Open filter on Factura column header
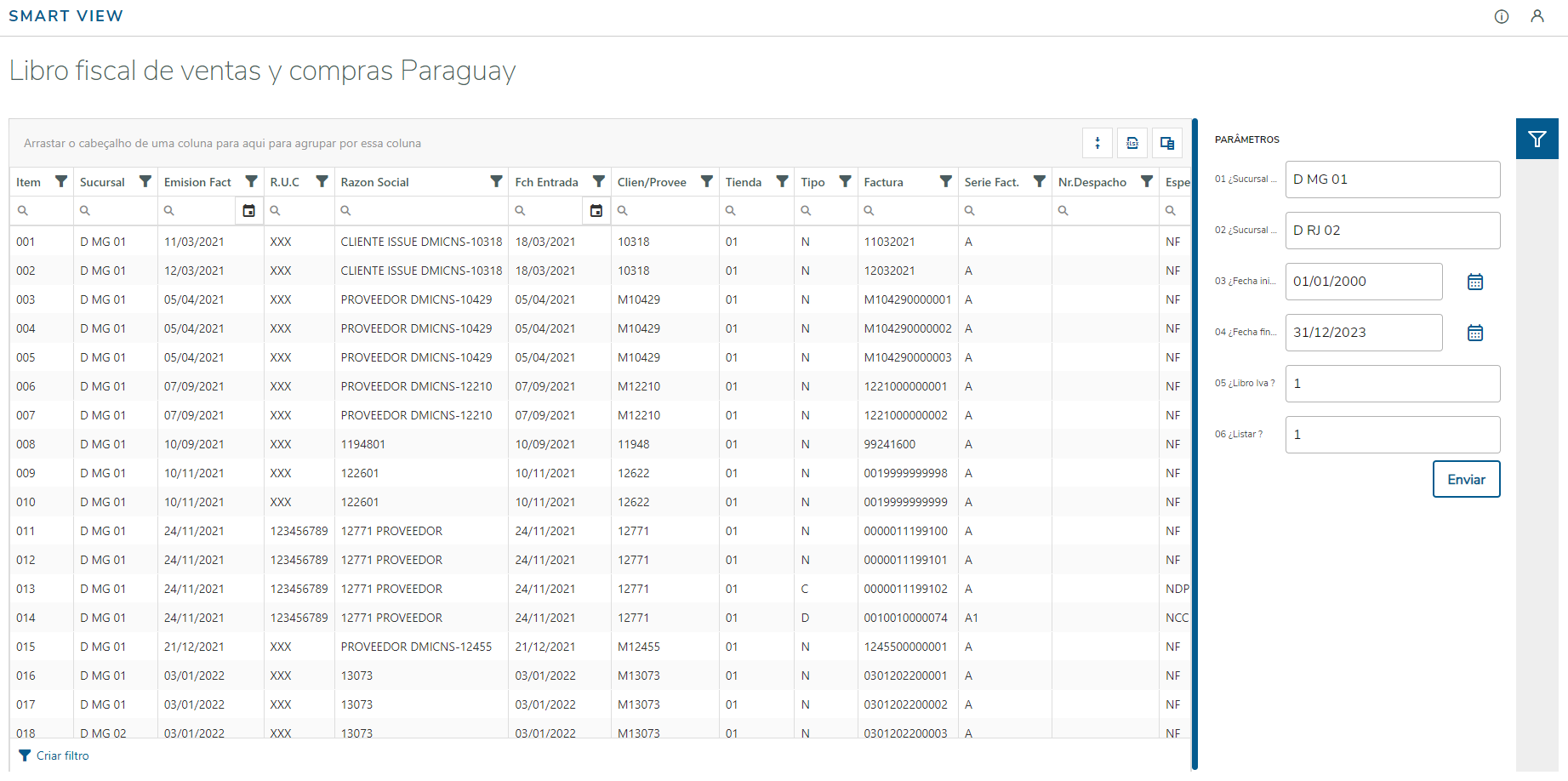The height and width of the screenshot is (781, 1568). coord(945,181)
